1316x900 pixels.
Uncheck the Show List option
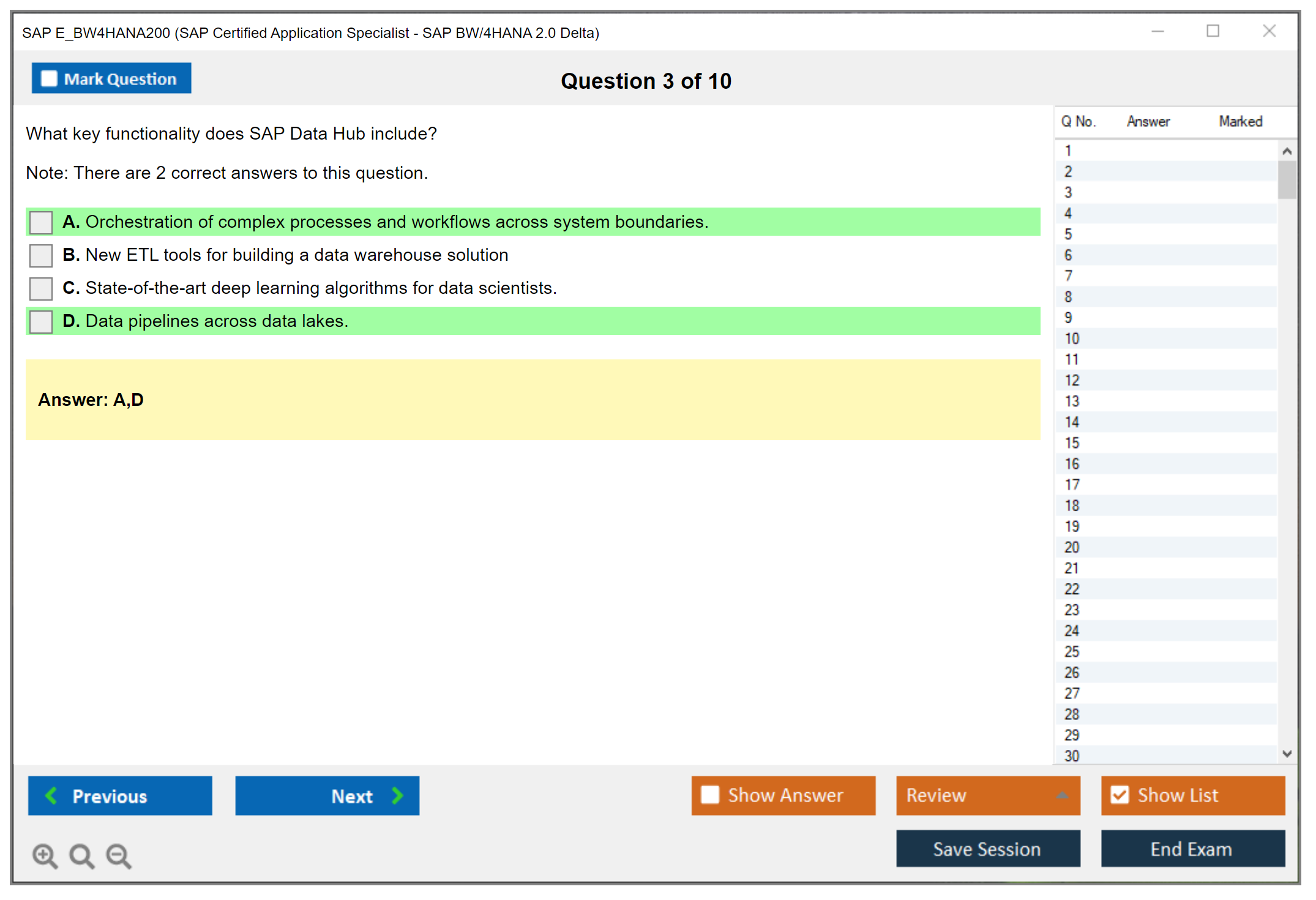[1120, 795]
